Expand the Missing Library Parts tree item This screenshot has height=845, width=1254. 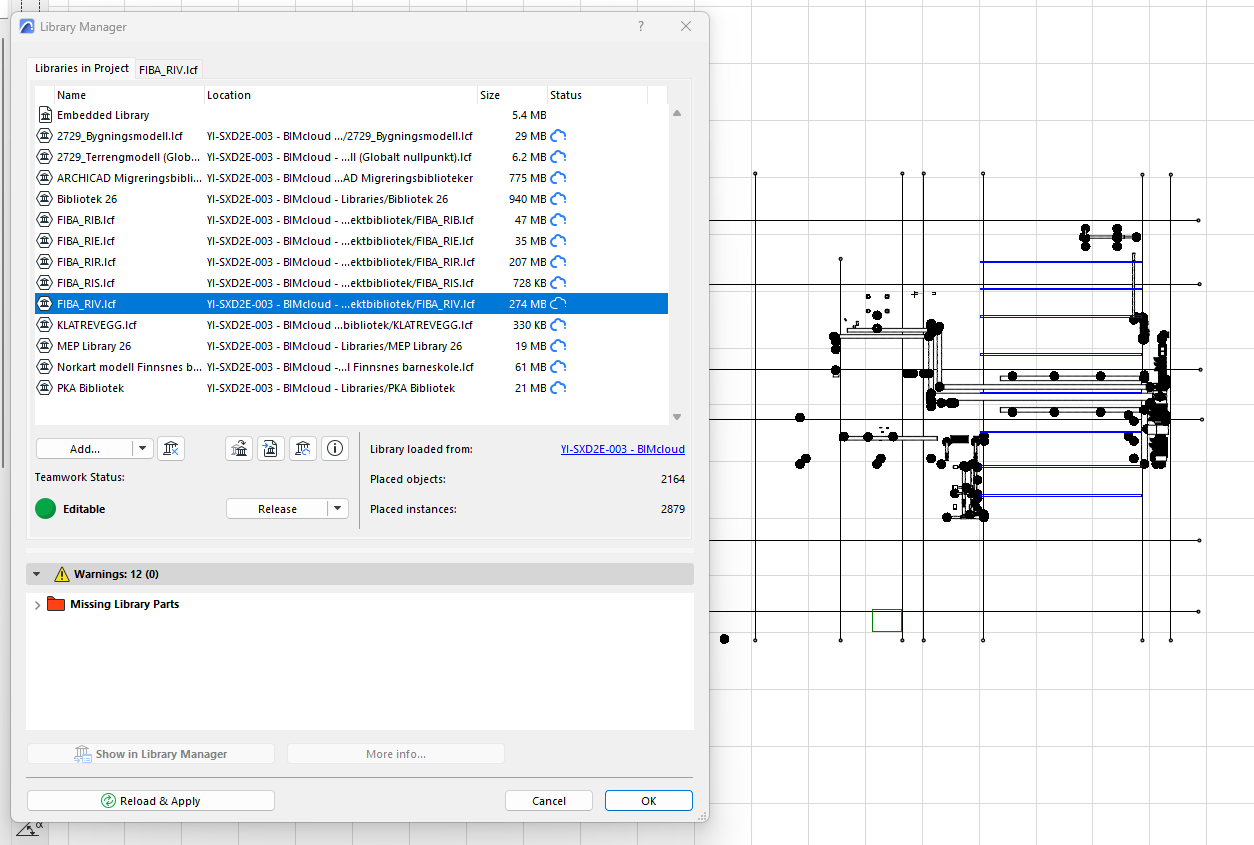click(x=38, y=605)
